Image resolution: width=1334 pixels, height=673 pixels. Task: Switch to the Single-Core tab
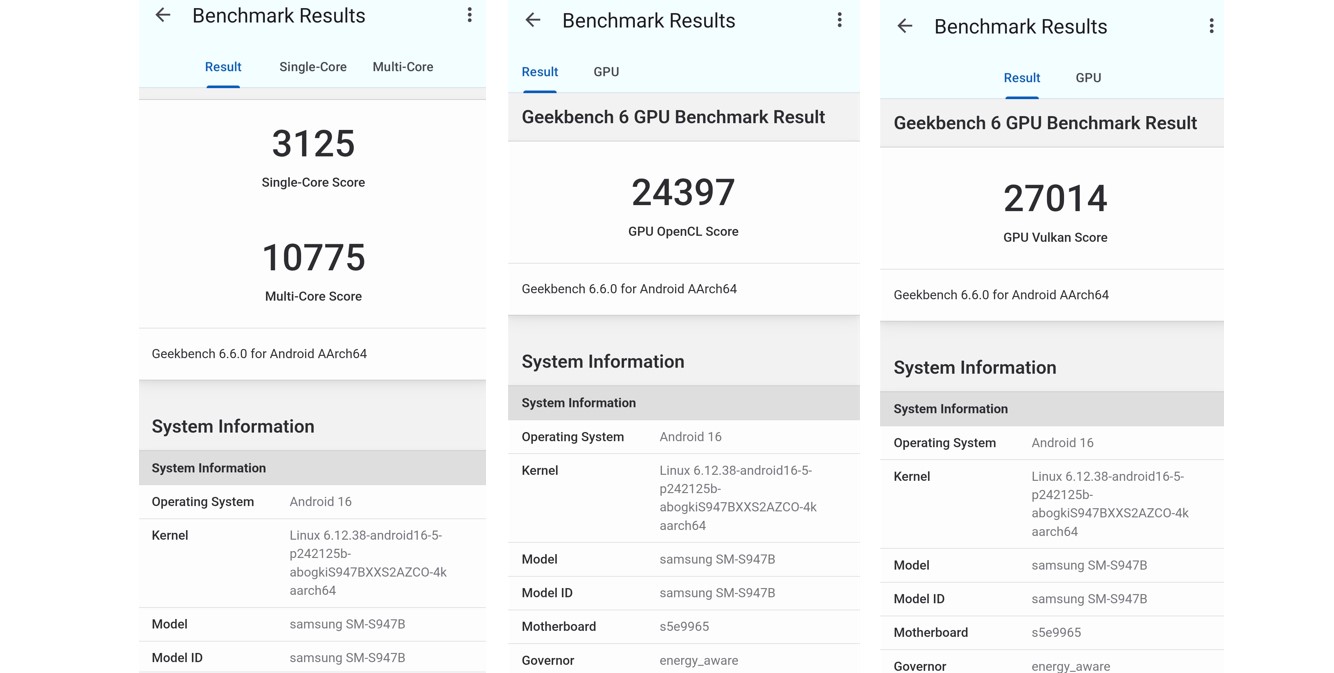313,67
